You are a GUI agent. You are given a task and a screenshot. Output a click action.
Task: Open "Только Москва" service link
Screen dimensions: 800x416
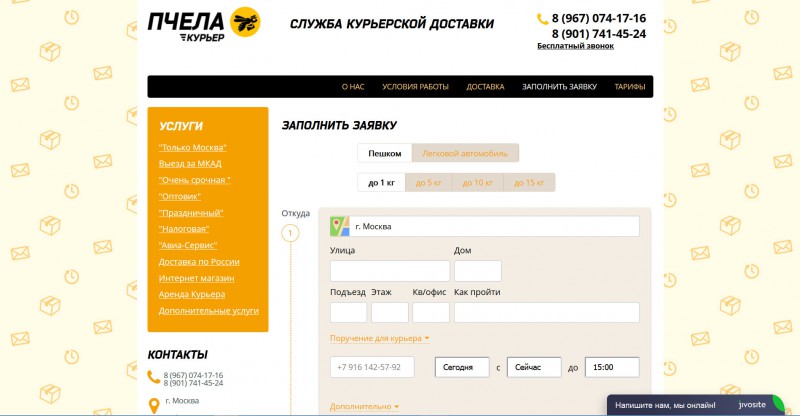pyautogui.click(x=192, y=148)
